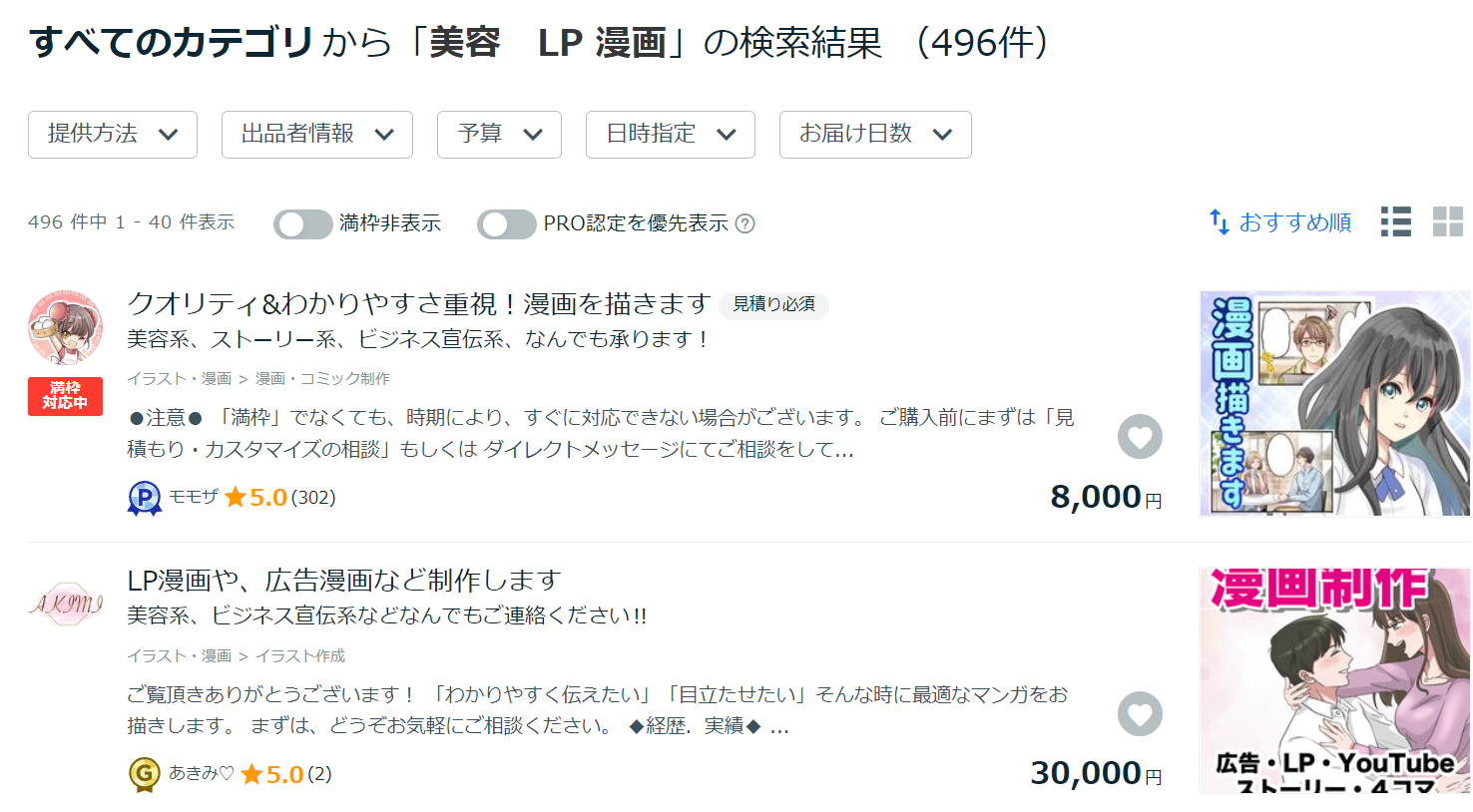Open the お届け日数 filter dropdown
The image size is (1473, 812).
coord(875,135)
